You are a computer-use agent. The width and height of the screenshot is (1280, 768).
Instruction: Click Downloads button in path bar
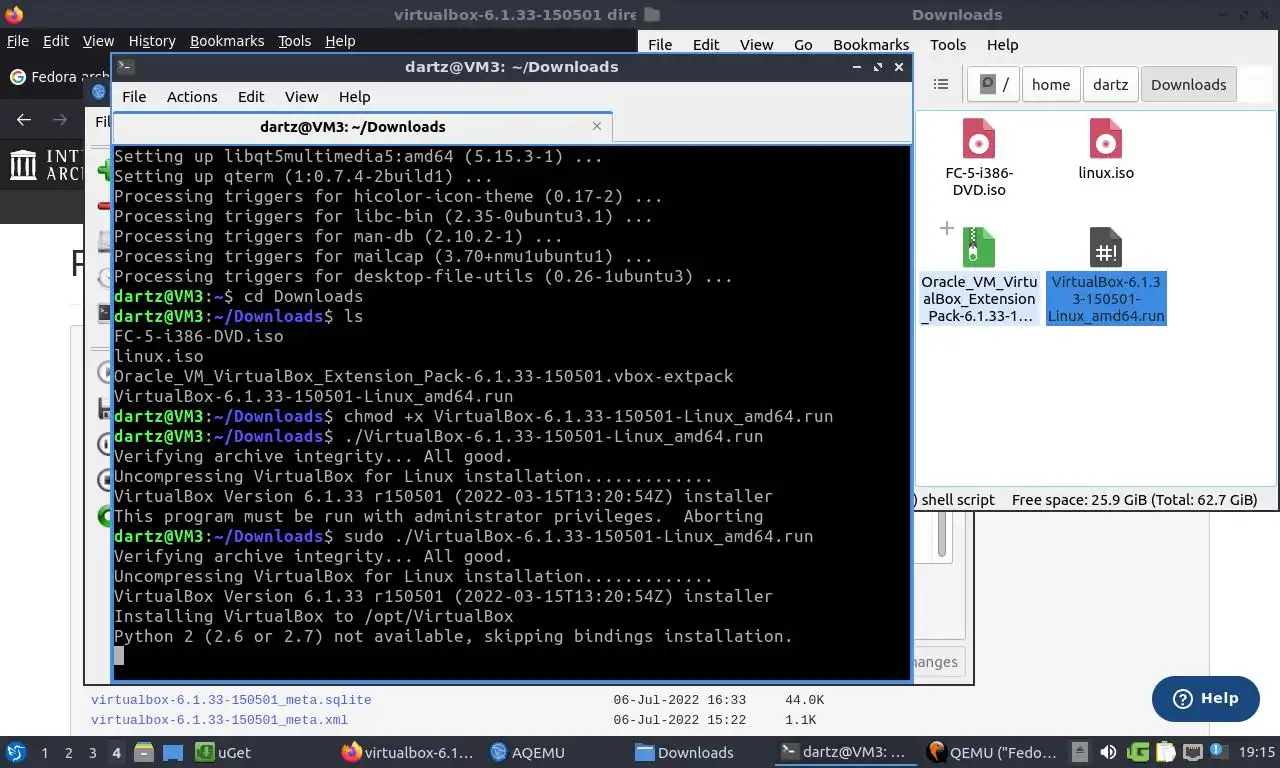[x=1188, y=85]
